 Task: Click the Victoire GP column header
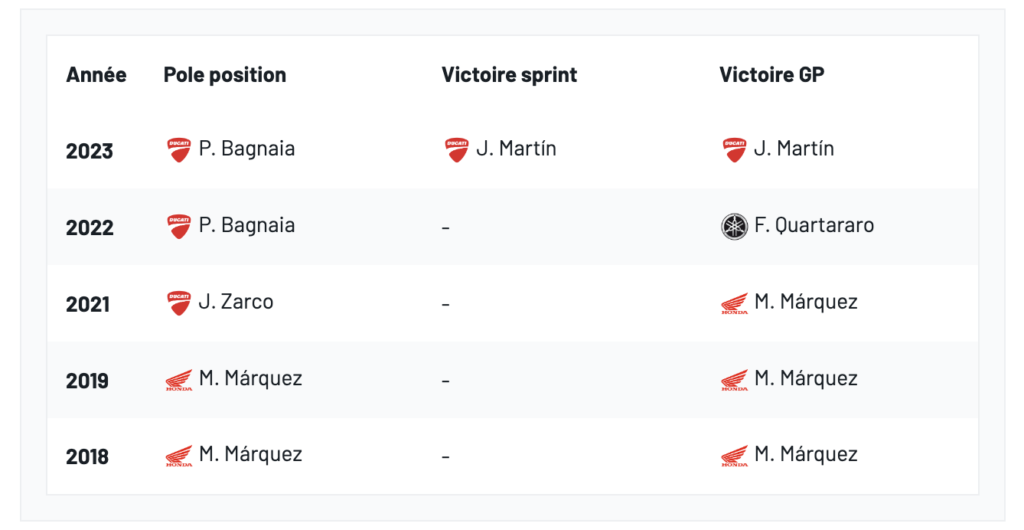[771, 75]
